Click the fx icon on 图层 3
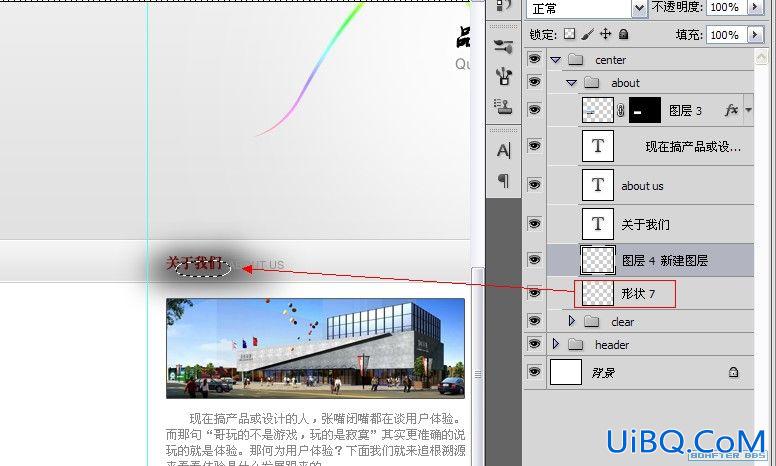The height and width of the screenshot is (466, 776). (731, 110)
